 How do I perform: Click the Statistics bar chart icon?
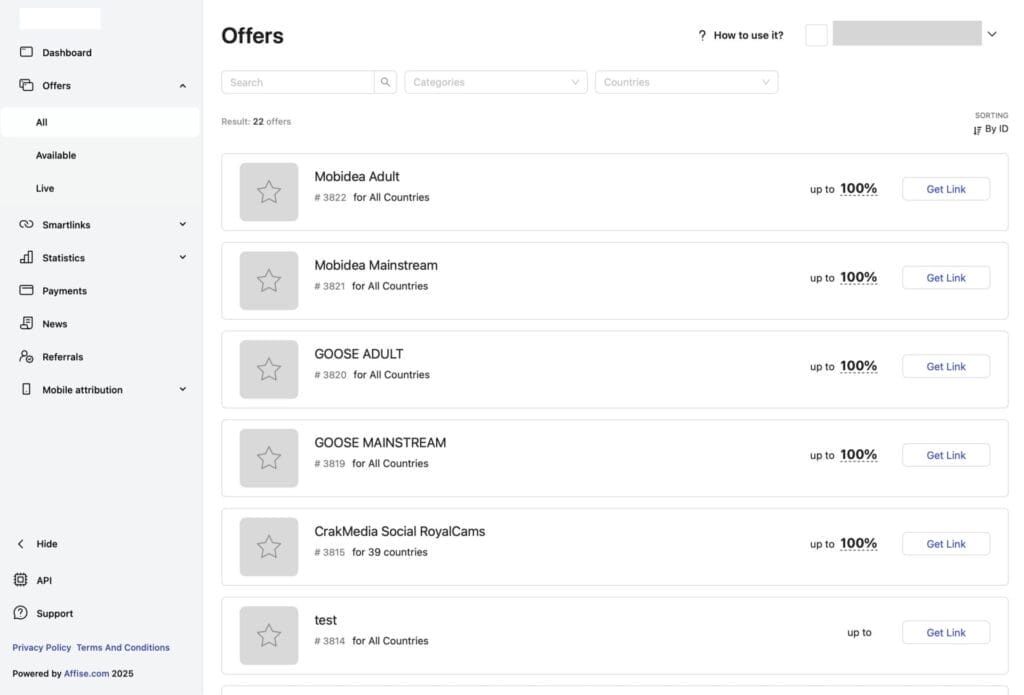tap(26, 258)
